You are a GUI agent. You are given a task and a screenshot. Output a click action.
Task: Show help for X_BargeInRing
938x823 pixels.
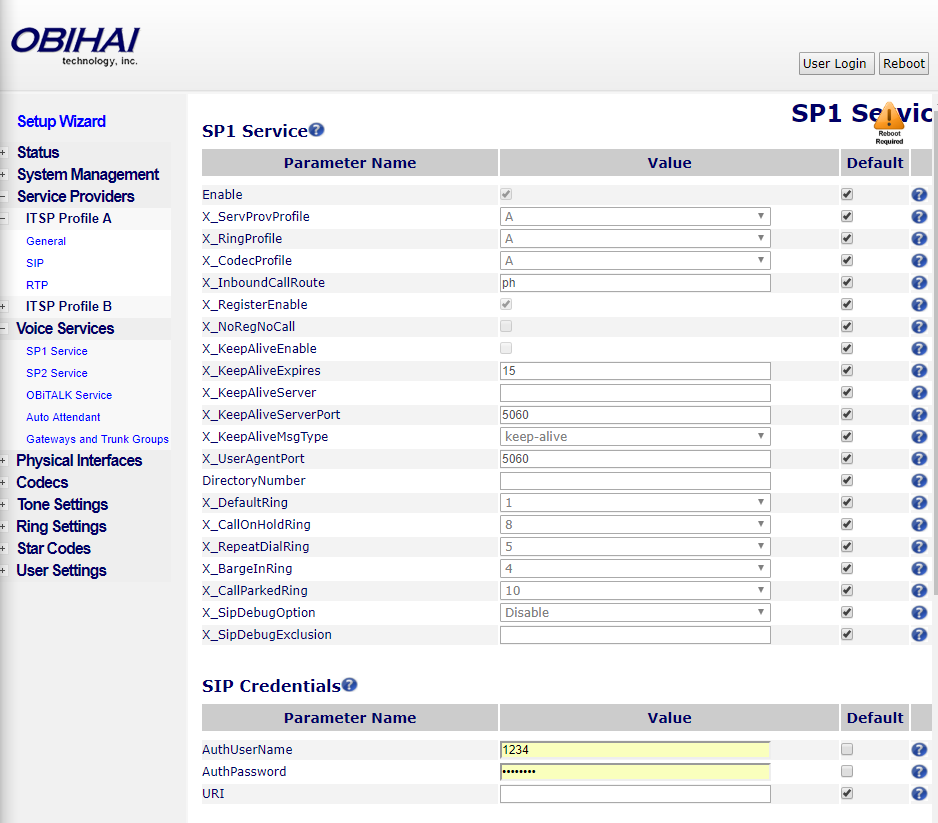click(x=919, y=569)
